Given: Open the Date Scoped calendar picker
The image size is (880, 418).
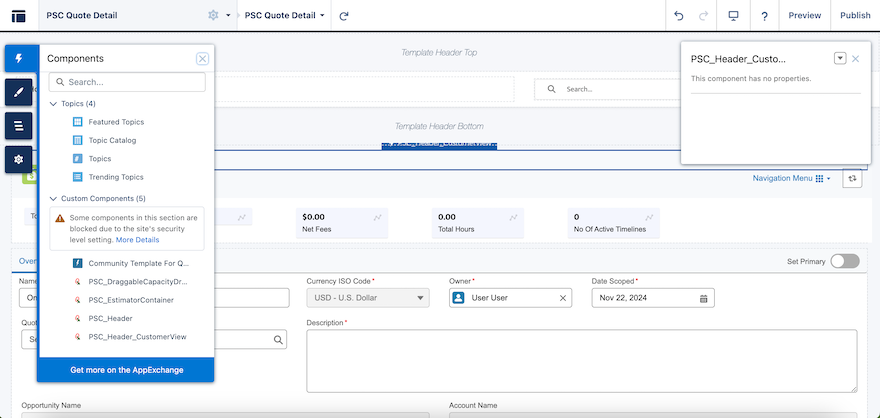Looking at the screenshot, I should coord(703,298).
